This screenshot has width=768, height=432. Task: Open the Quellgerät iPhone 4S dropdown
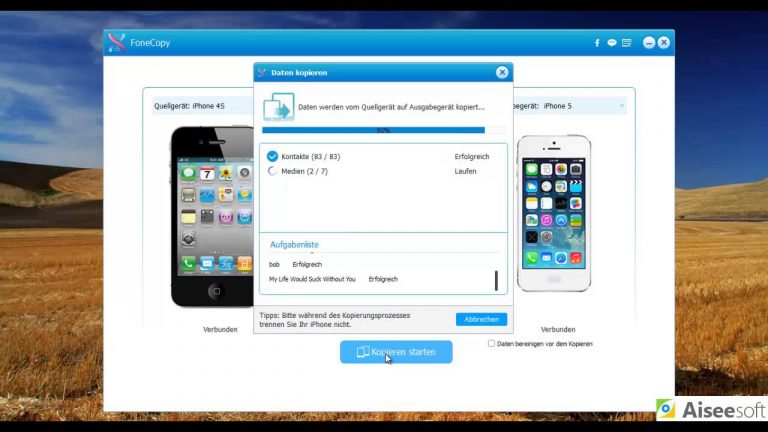[202, 106]
